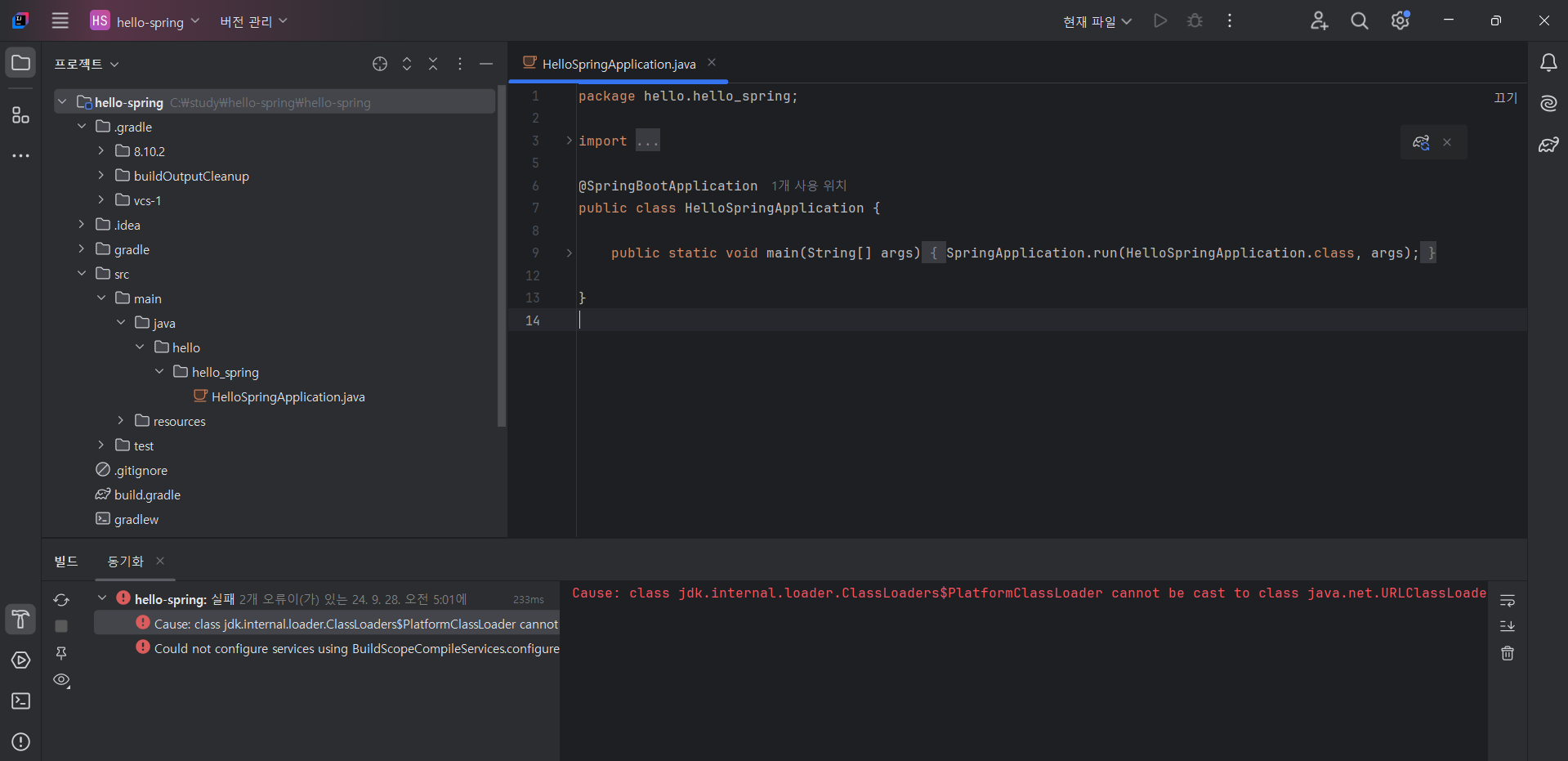Open the main hamburger menu
The height and width of the screenshot is (761, 1568).
tap(60, 20)
